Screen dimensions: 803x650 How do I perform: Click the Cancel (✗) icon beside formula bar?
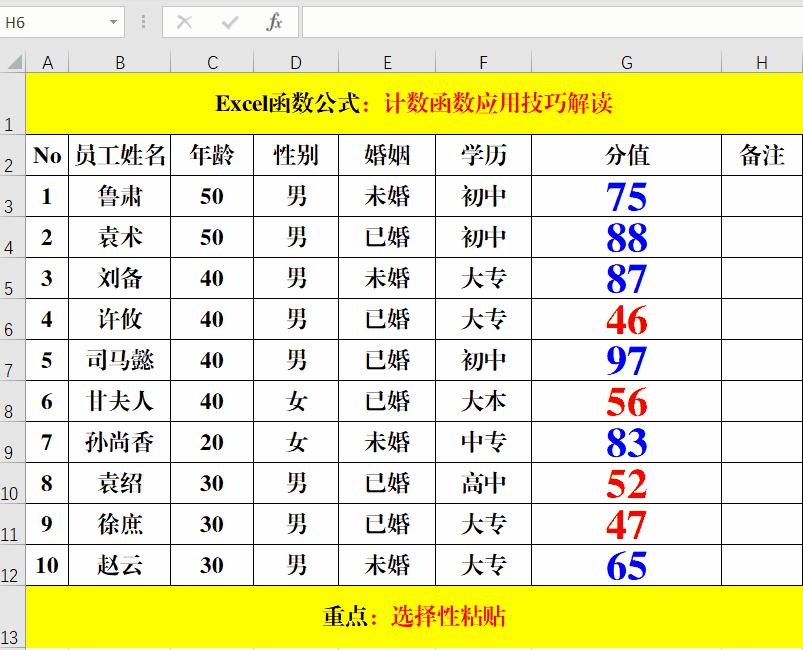click(x=186, y=21)
